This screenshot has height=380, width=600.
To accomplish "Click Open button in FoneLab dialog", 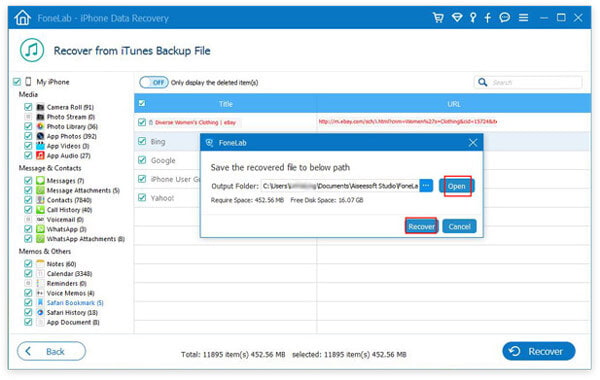I will click(x=457, y=186).
